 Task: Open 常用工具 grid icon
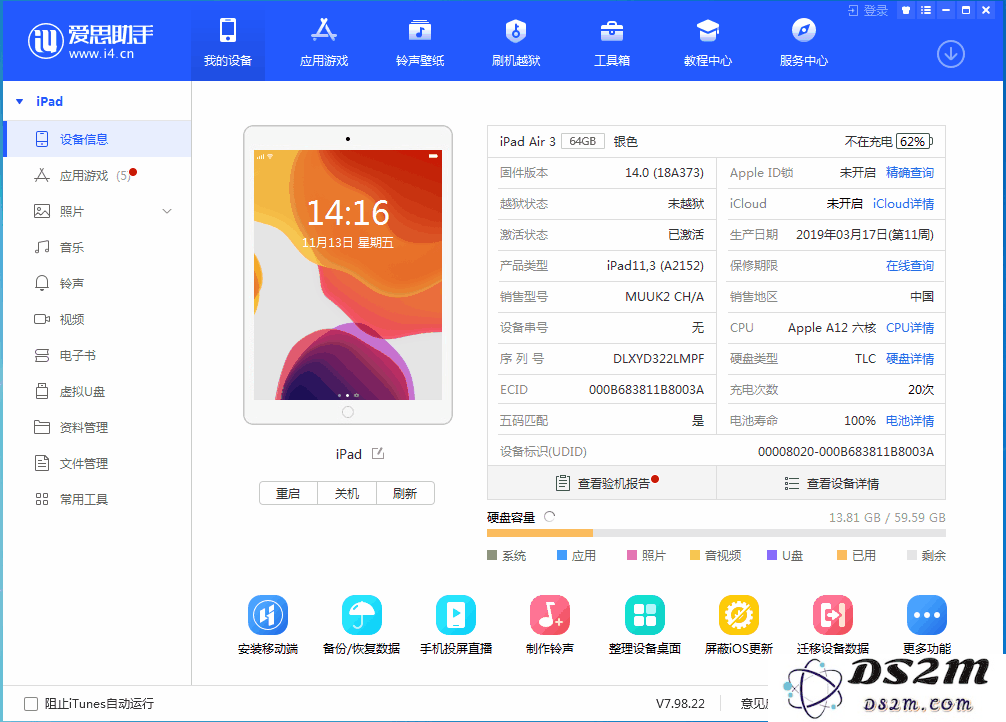coord(42,499)
